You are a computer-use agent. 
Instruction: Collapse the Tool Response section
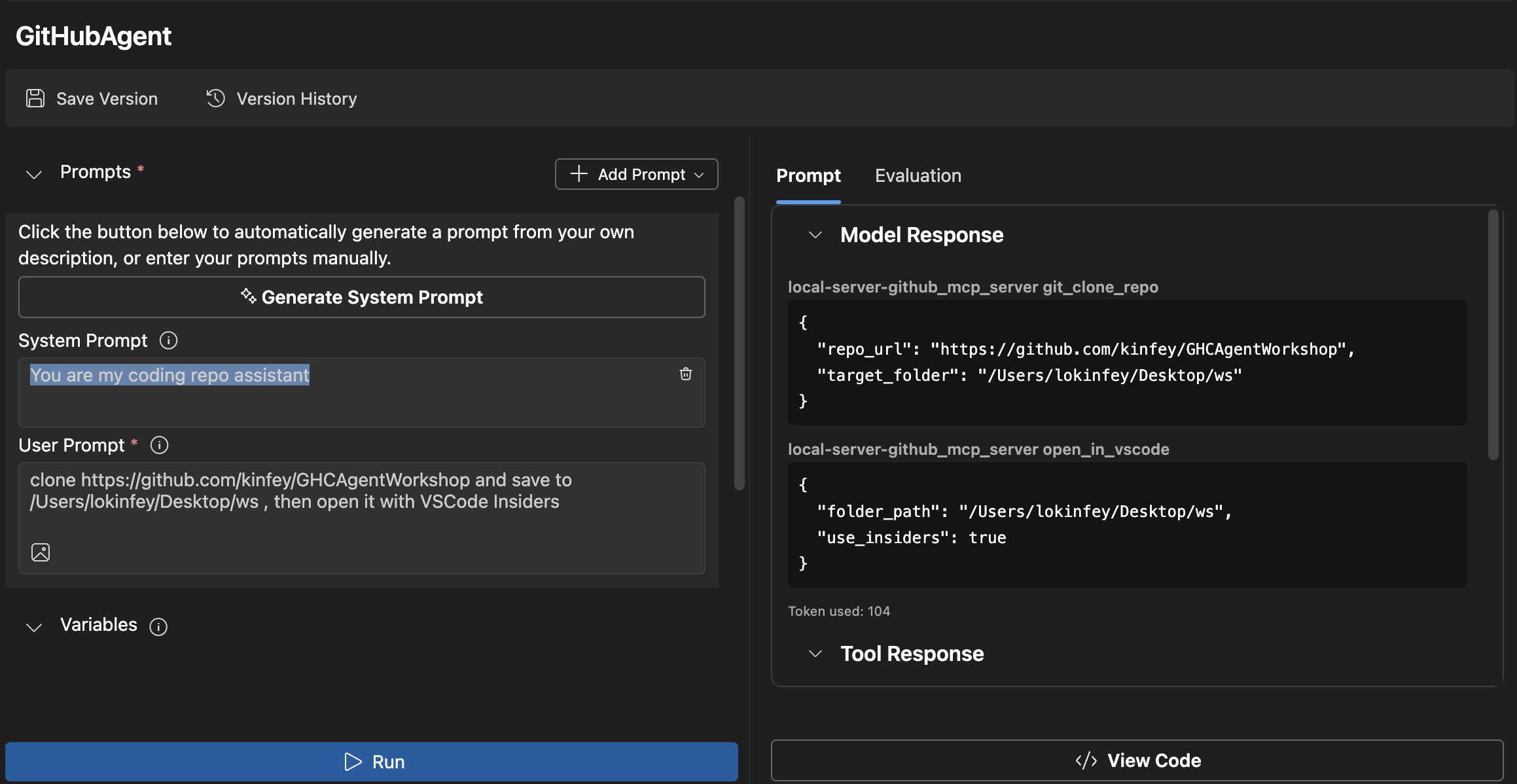[x=815, y=654]
